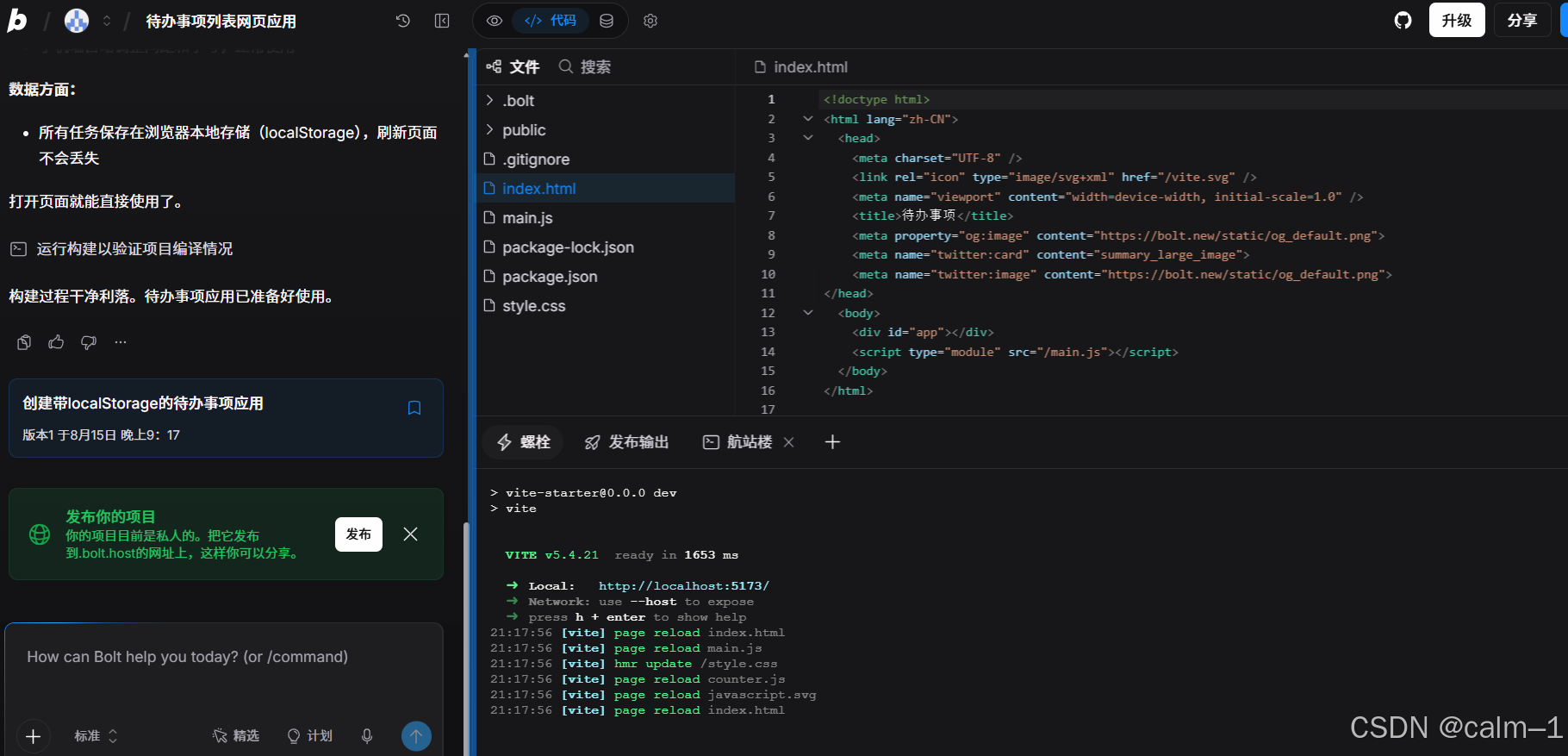Click the 分享 share button
The width and height of the screenshot is (1568, 756).
(x=1522, y=21)
